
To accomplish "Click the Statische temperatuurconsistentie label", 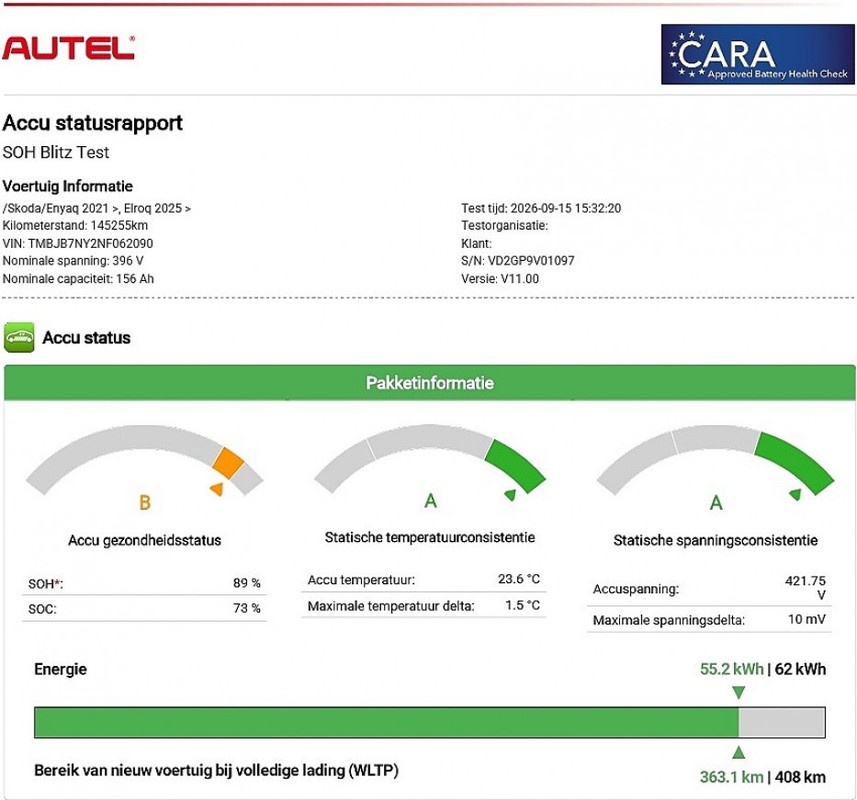I will [430, 538].
